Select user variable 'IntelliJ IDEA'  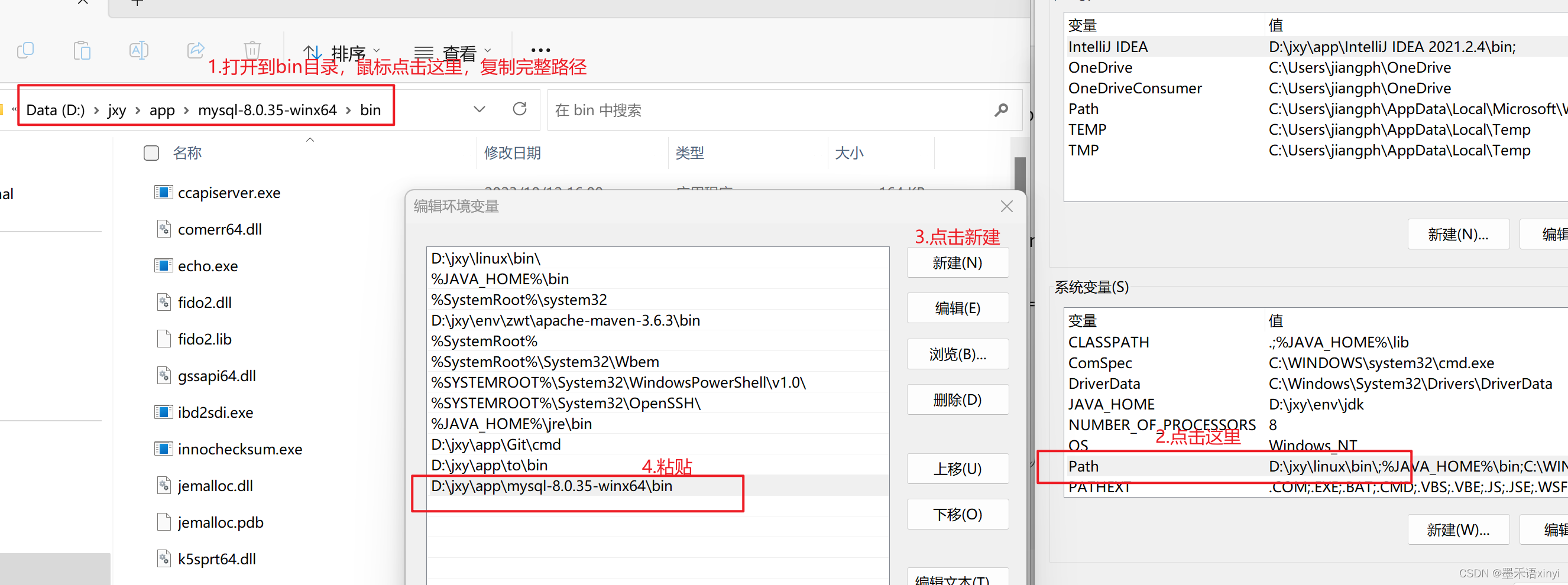point(1317,47)
